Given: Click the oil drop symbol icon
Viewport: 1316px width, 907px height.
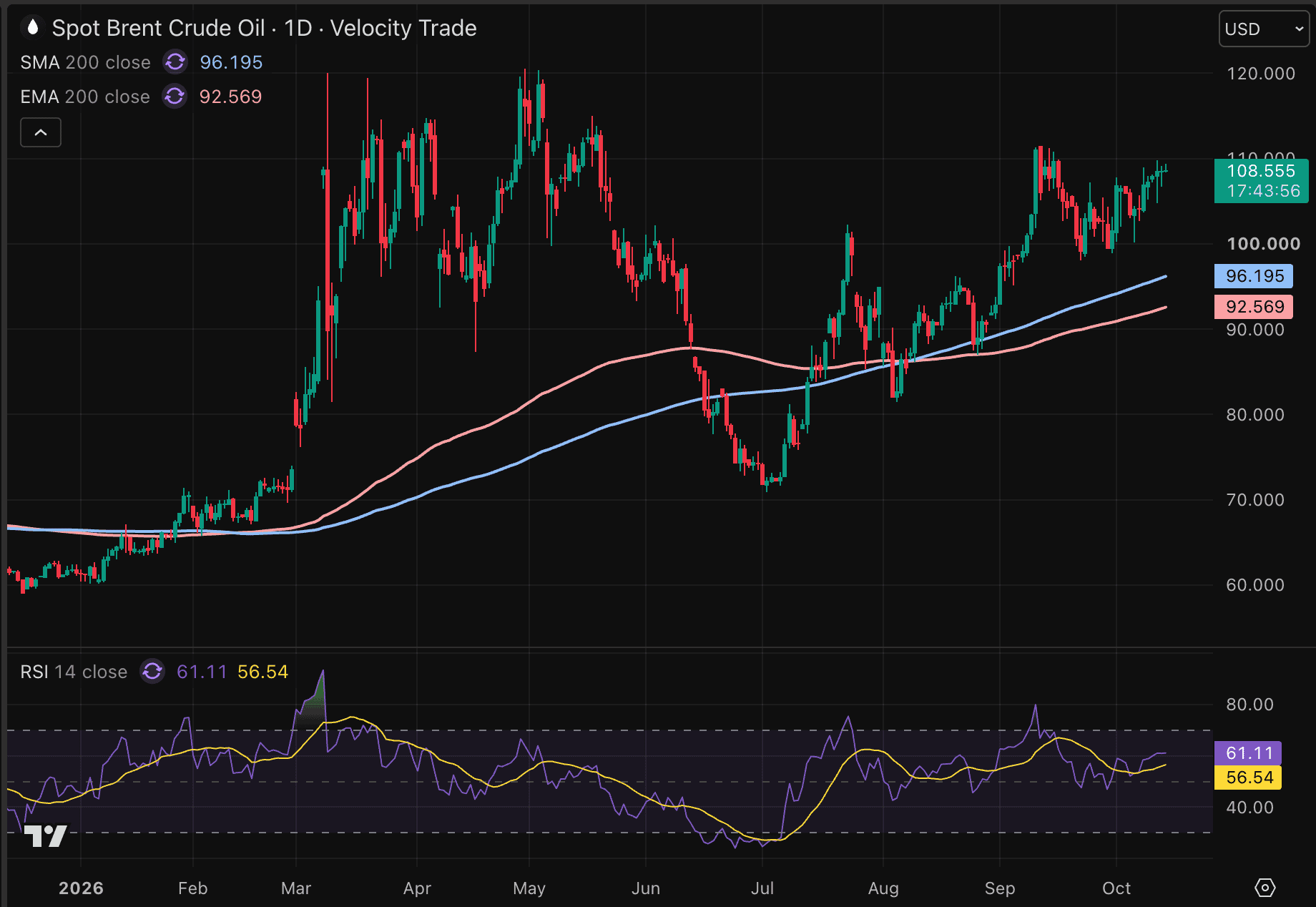Looking at the screenshot, I should point(32,28).
